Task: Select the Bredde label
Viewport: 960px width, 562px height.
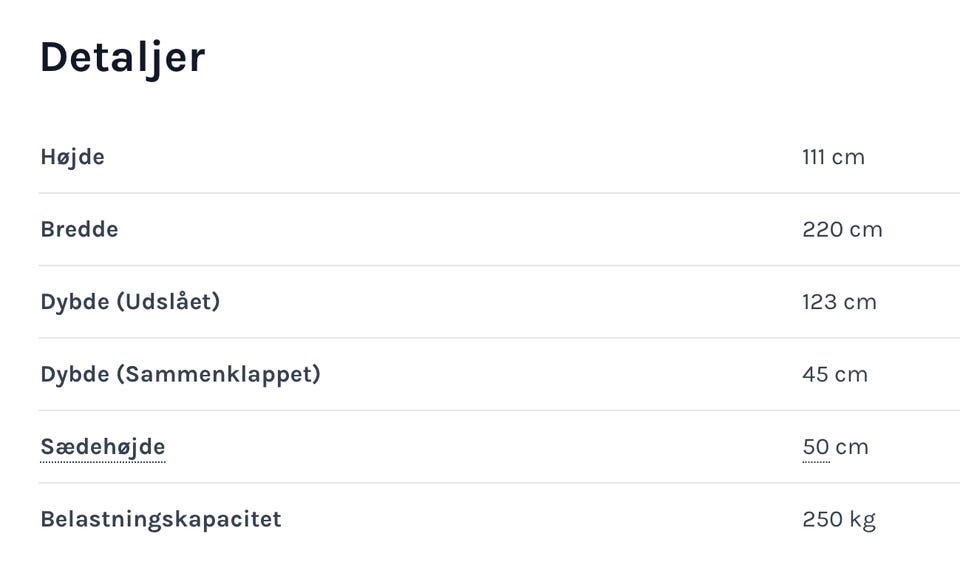Action: [x=79, y=229]
